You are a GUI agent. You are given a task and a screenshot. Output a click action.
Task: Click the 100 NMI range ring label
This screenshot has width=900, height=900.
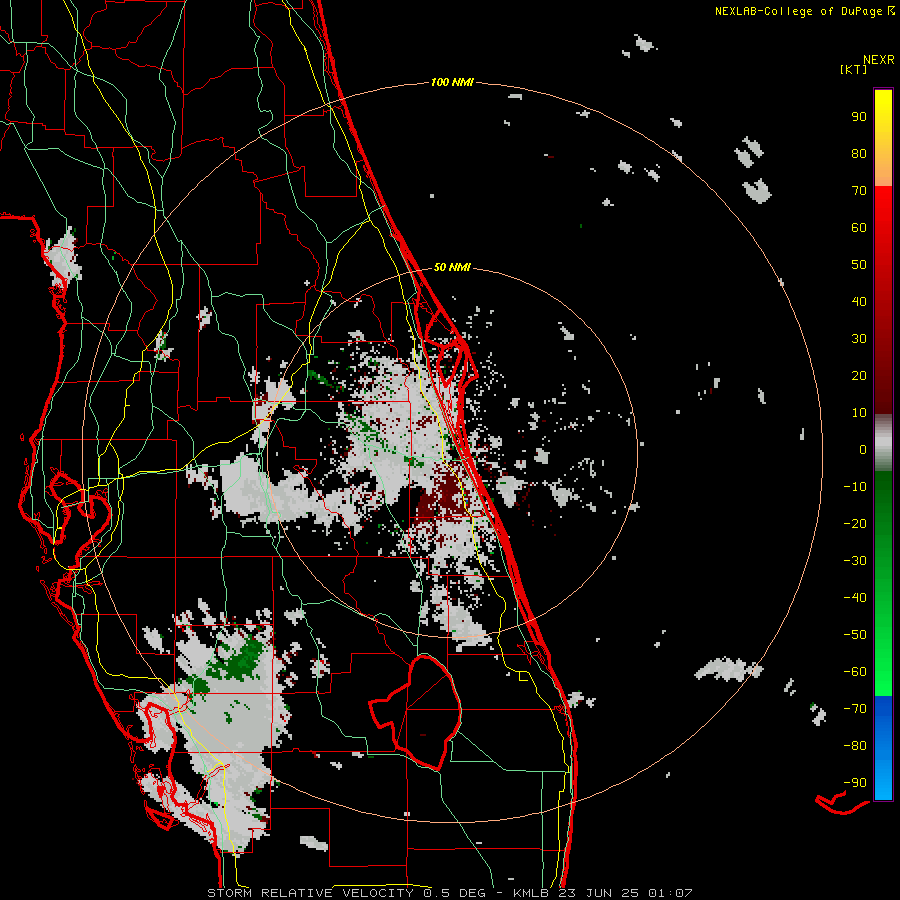pos(452,83)
